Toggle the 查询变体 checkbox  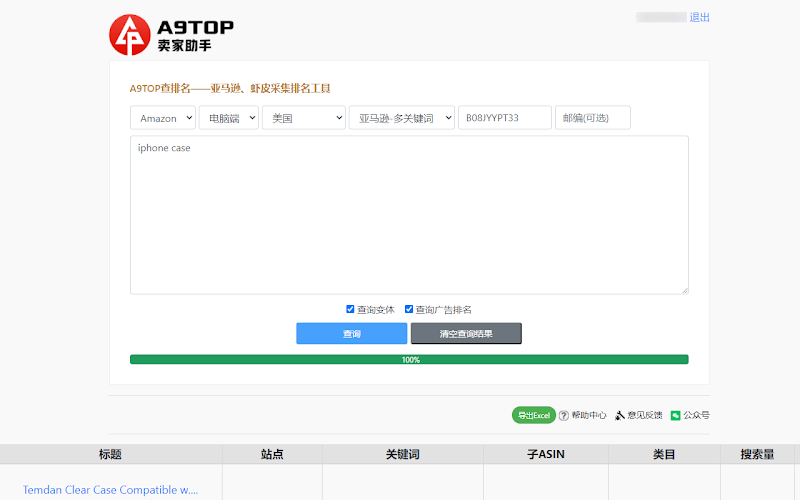(350, 309)
